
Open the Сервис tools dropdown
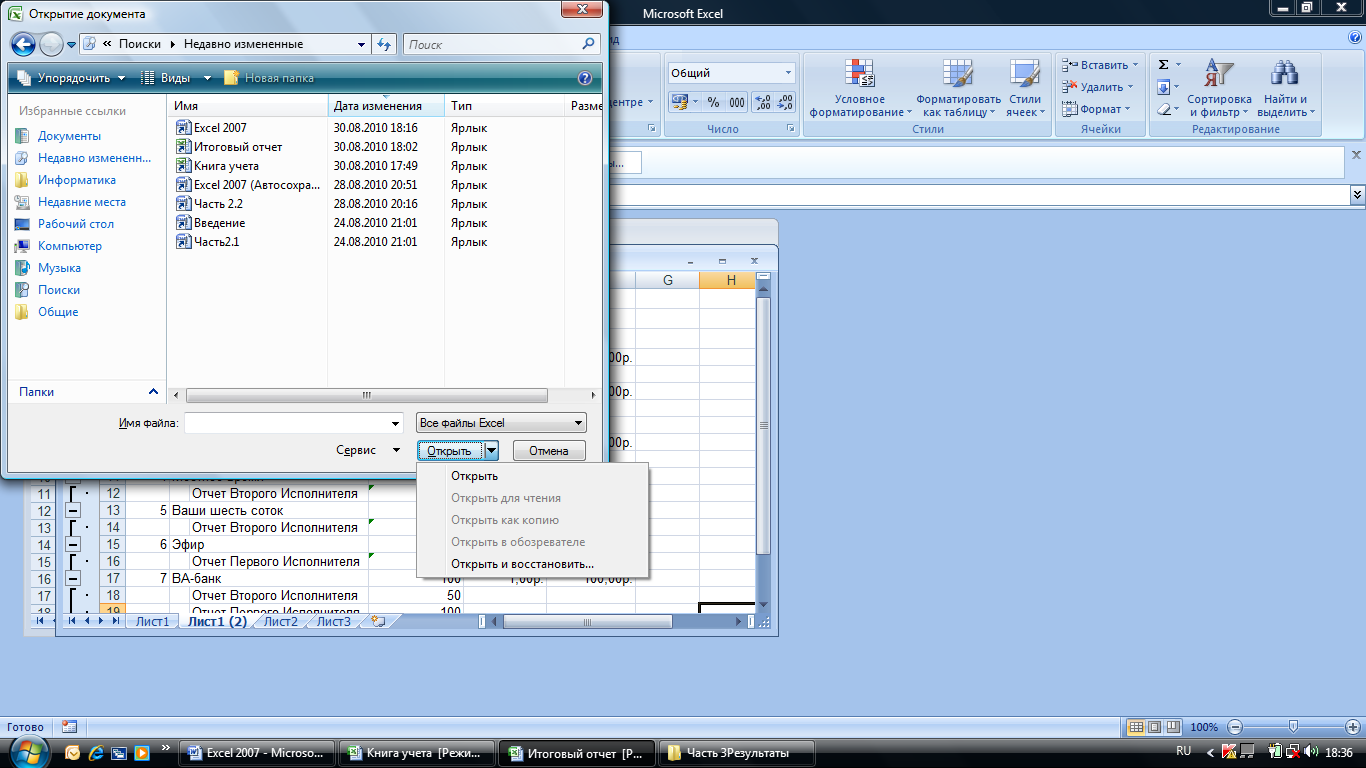pos(368,451)
